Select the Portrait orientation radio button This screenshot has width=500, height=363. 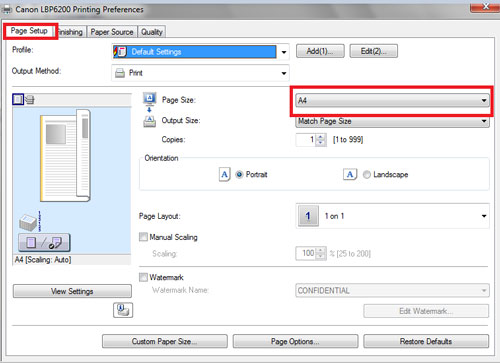click(x=239, y=174)
